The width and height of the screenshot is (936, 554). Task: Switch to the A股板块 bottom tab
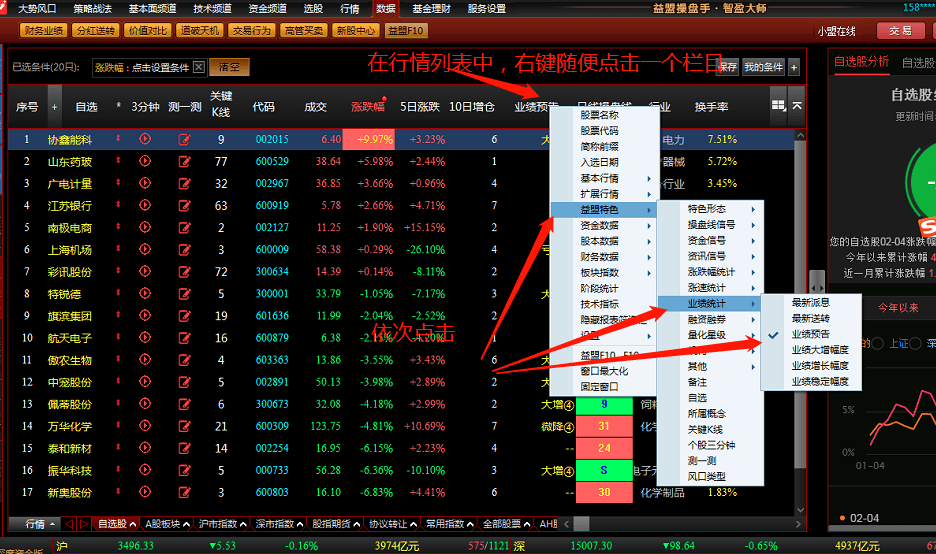[x=167, y=524]
